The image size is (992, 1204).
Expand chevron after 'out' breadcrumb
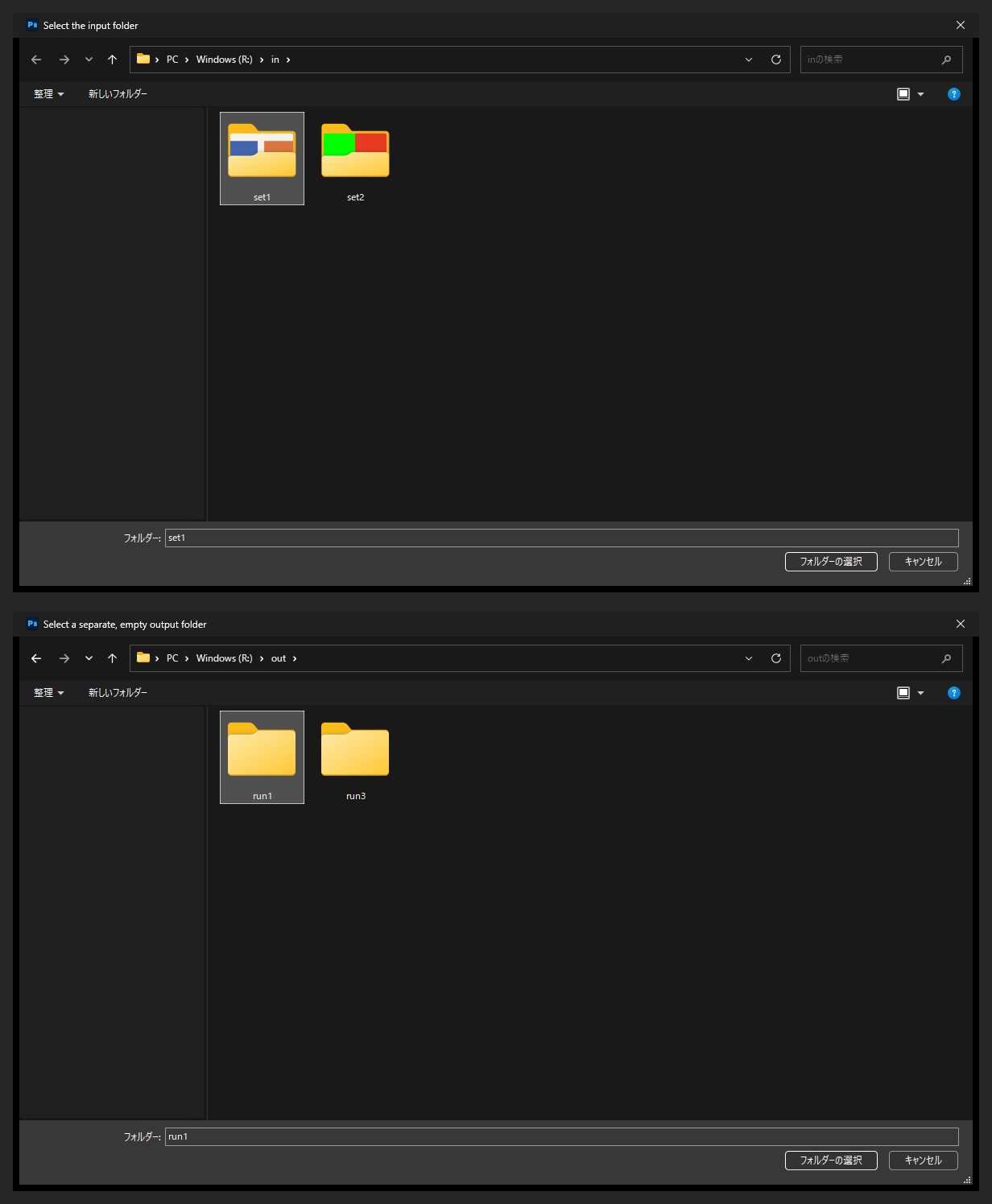click(295, 658)
